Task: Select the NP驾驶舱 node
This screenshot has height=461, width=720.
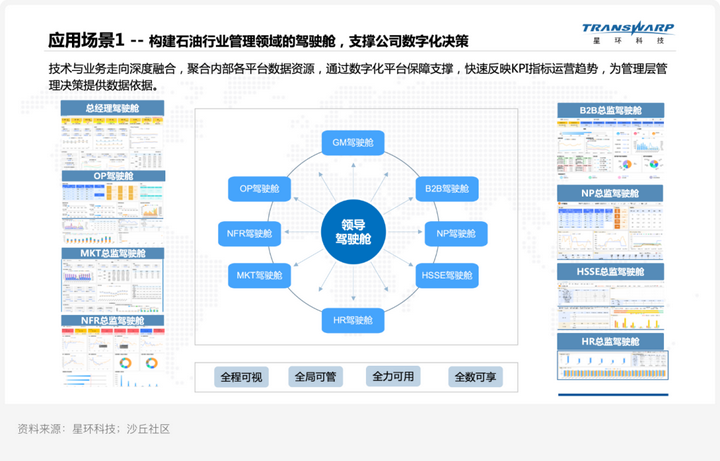Action: [x=456, y=234]
